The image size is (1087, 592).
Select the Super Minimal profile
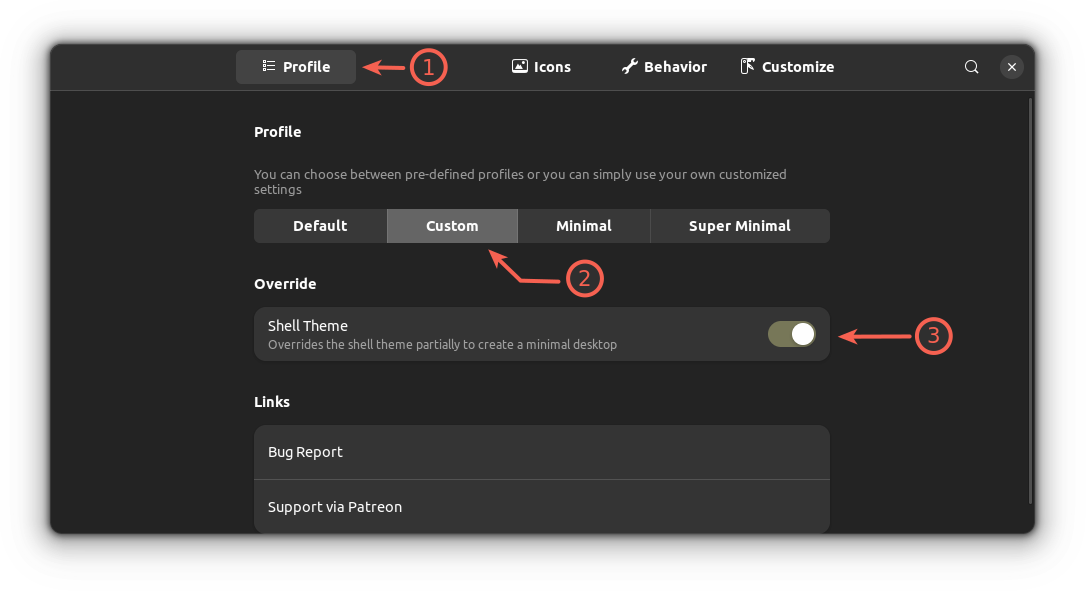[740, 226]
